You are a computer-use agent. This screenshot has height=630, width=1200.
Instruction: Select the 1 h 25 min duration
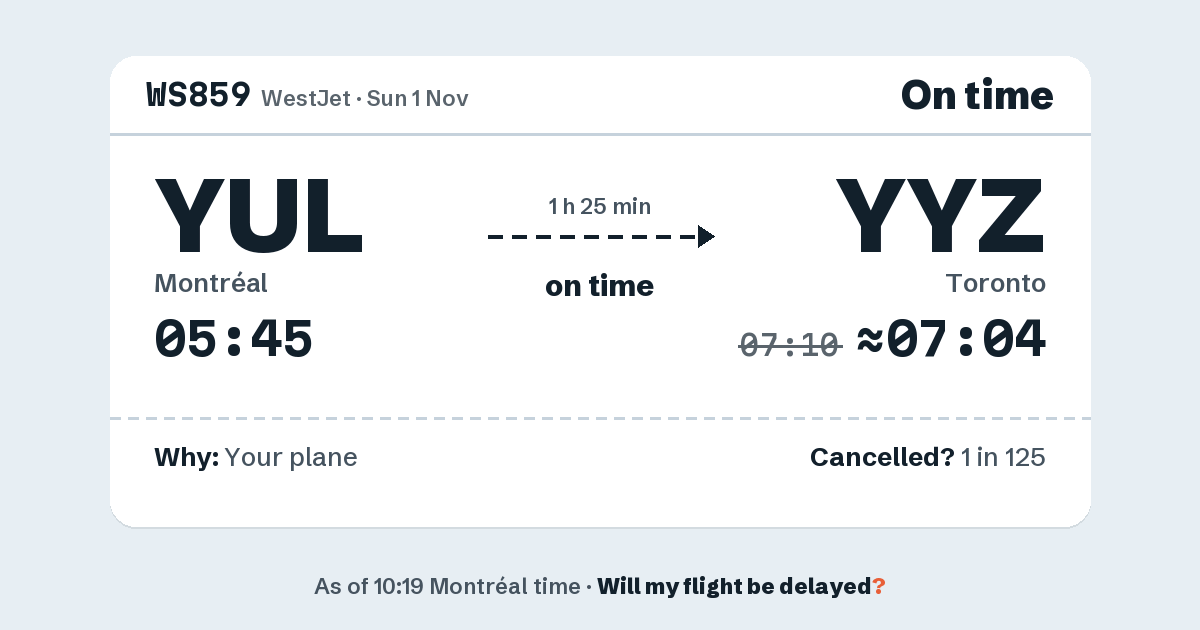(x=600, y=207)
